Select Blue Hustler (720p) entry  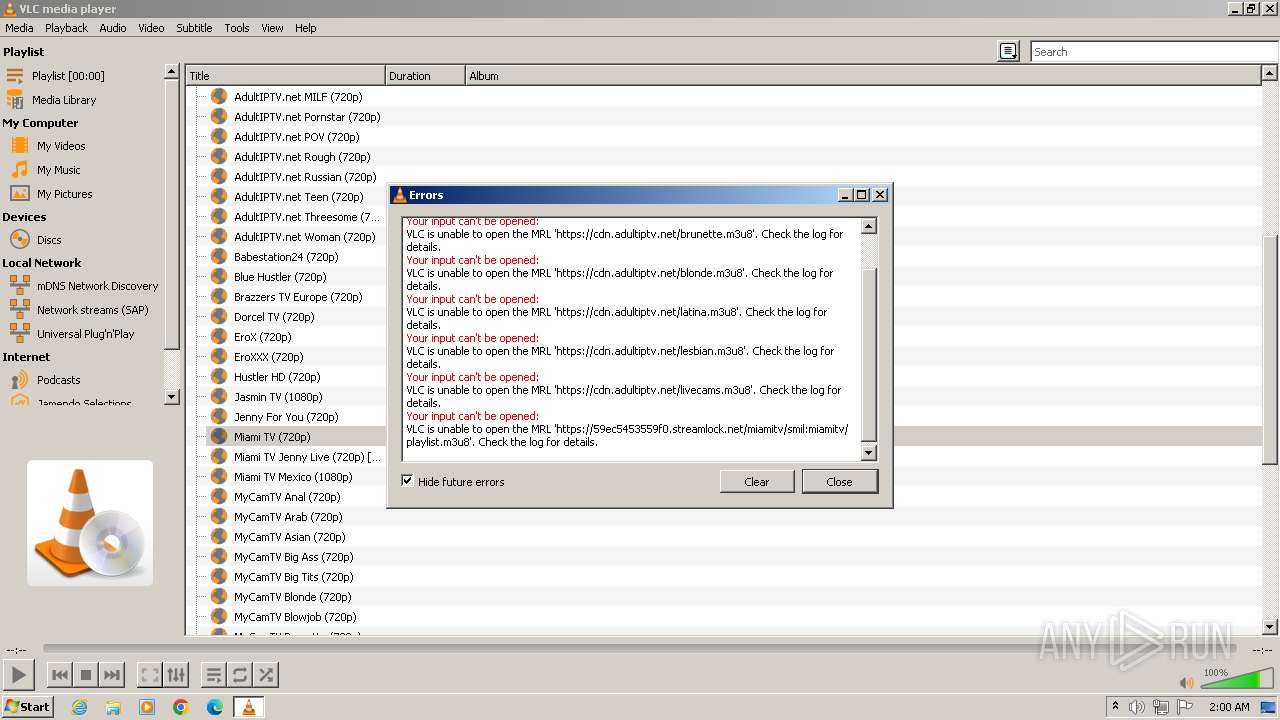coord(280,277)
